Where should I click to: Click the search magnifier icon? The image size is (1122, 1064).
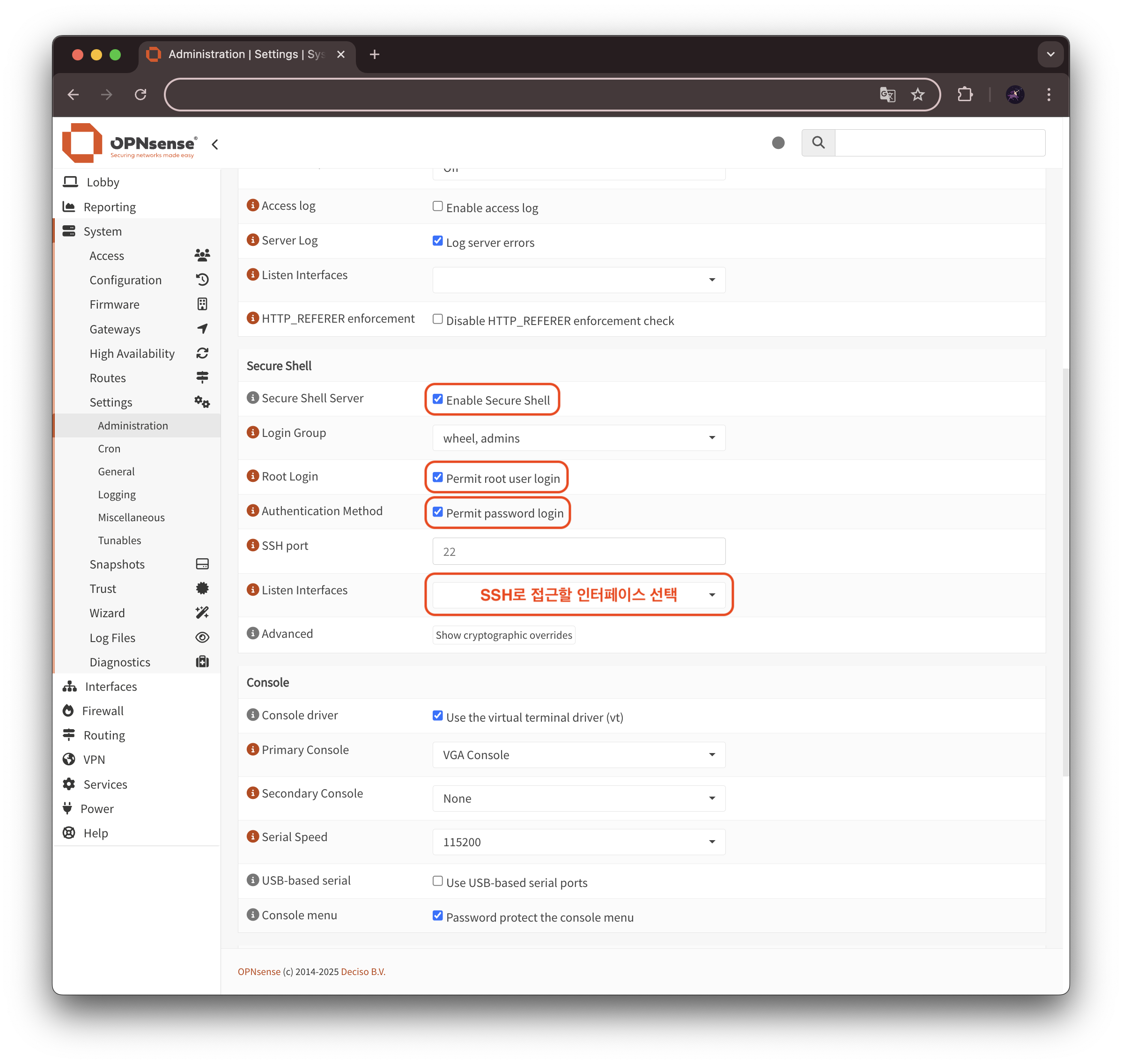[x=818, y=142]
